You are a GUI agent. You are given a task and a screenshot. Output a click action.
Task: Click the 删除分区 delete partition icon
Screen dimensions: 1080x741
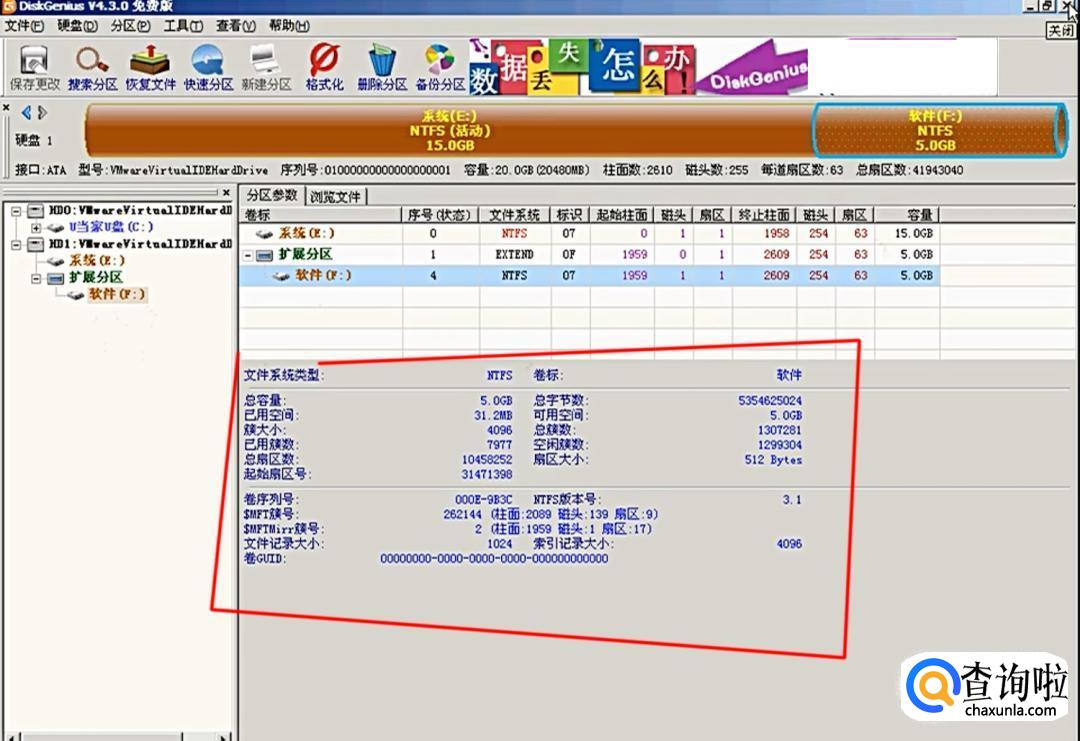(x=382, y=67)
